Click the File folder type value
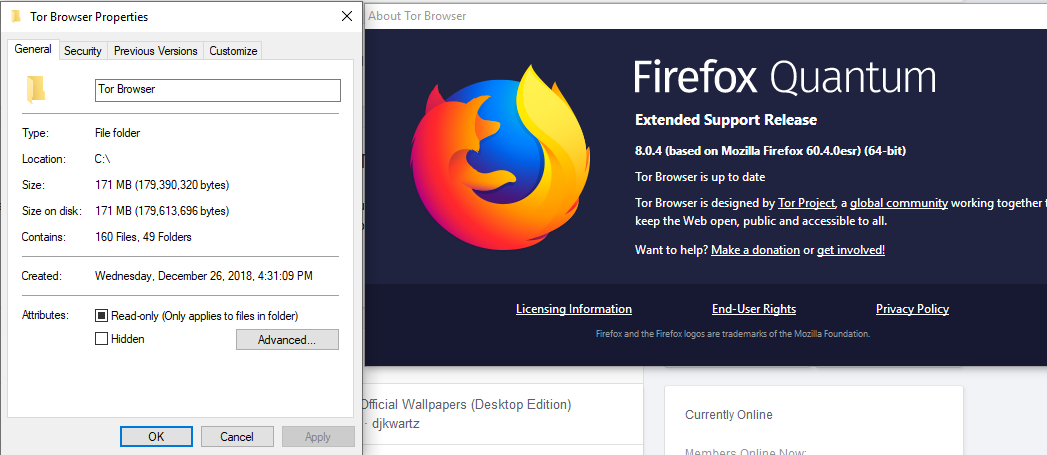The width and height of the screenshot is (1047, 455). pos(118,133)
